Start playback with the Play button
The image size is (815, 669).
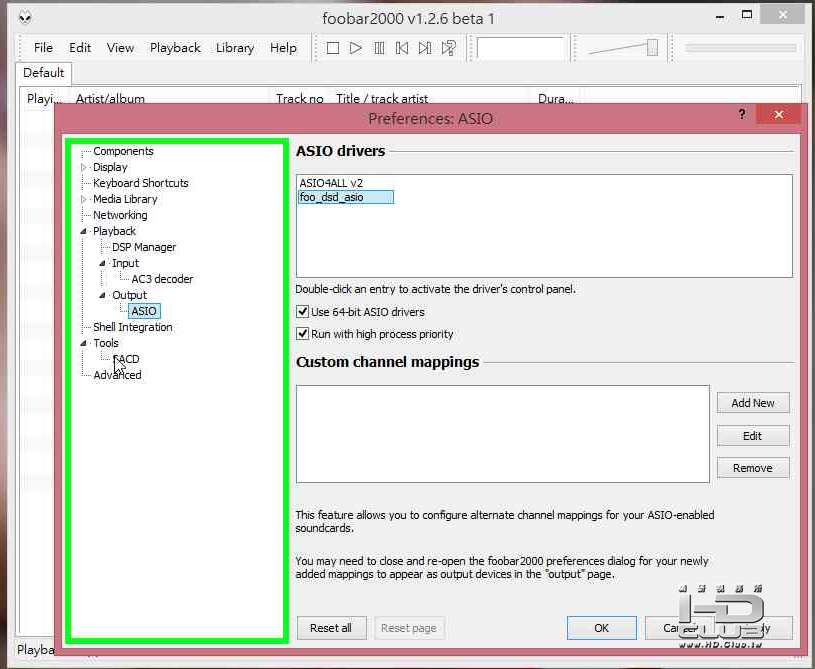pos(356,48)
